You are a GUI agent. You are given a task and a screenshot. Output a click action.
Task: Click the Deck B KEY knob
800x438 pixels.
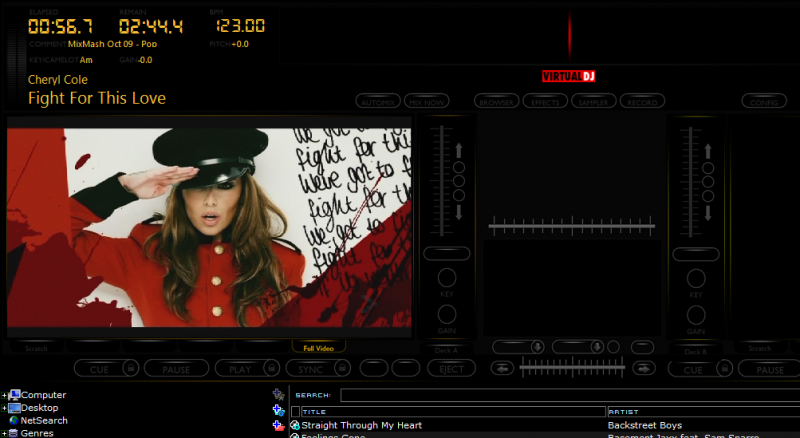pyautogui.click(x=696, y=279)
